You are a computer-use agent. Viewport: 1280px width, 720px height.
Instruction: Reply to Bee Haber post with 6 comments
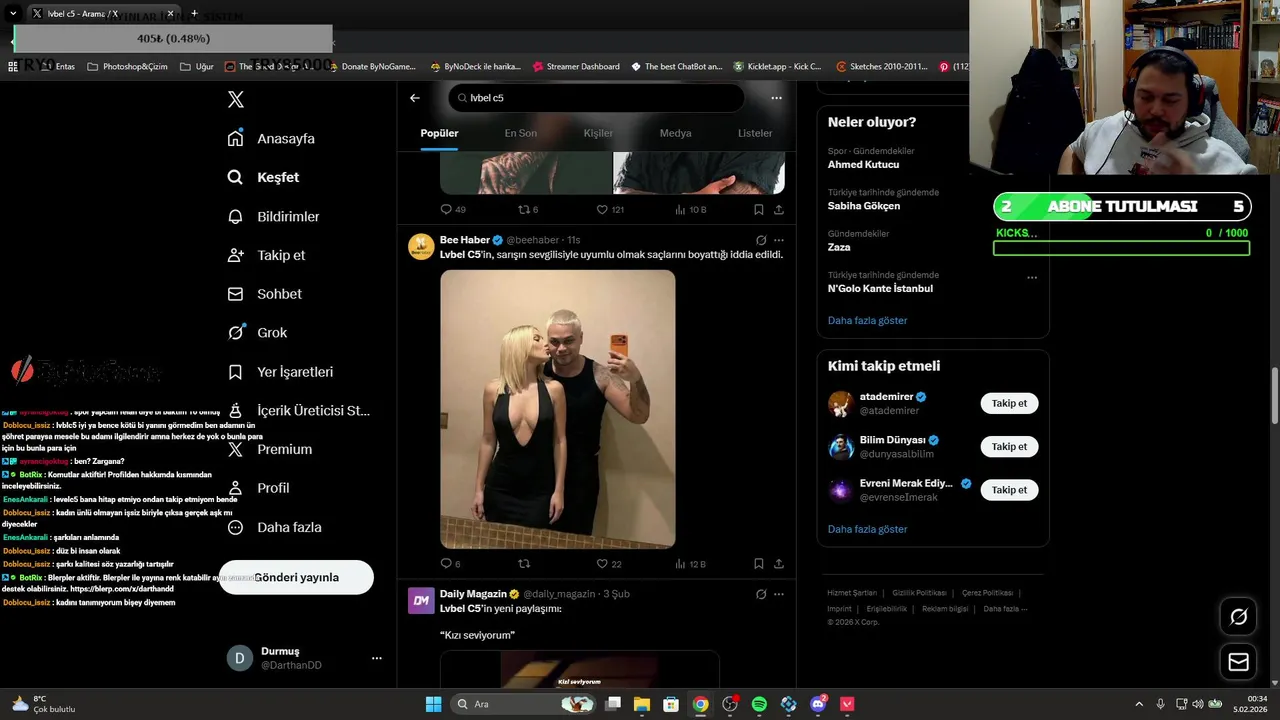click(x=451, y=564)
